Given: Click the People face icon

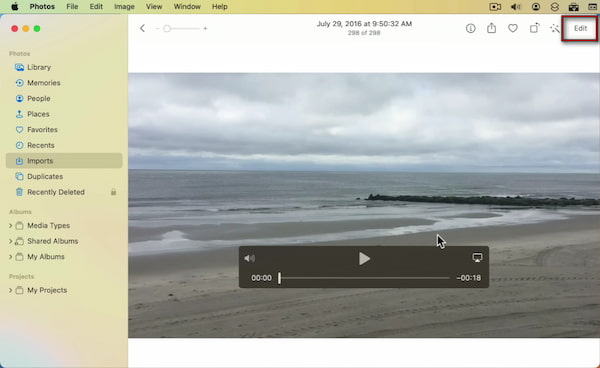Looking at the screenshot, I should [19, 99].
